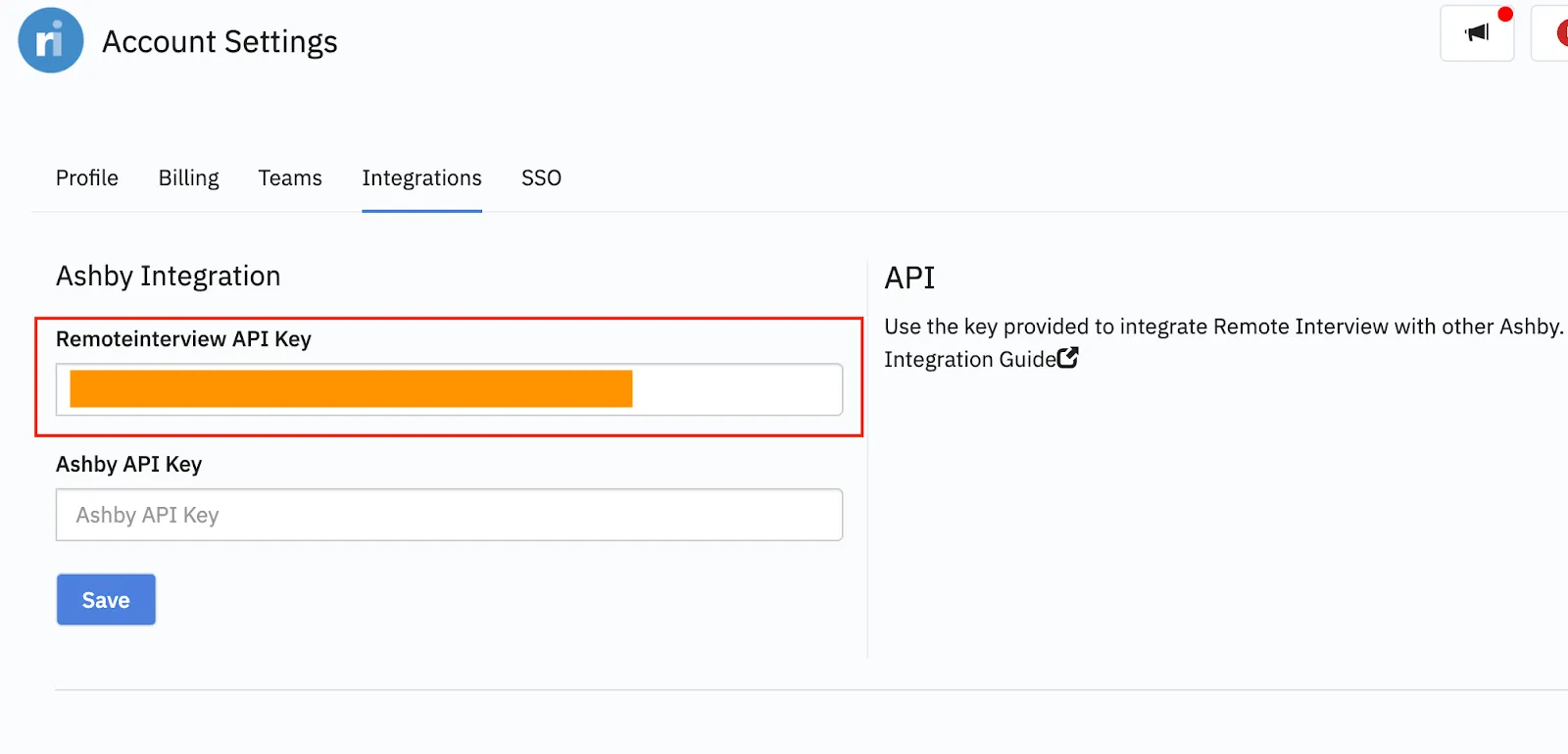Click the API section heading
The image size is (1568, 754).
click(x=909, y=277)
